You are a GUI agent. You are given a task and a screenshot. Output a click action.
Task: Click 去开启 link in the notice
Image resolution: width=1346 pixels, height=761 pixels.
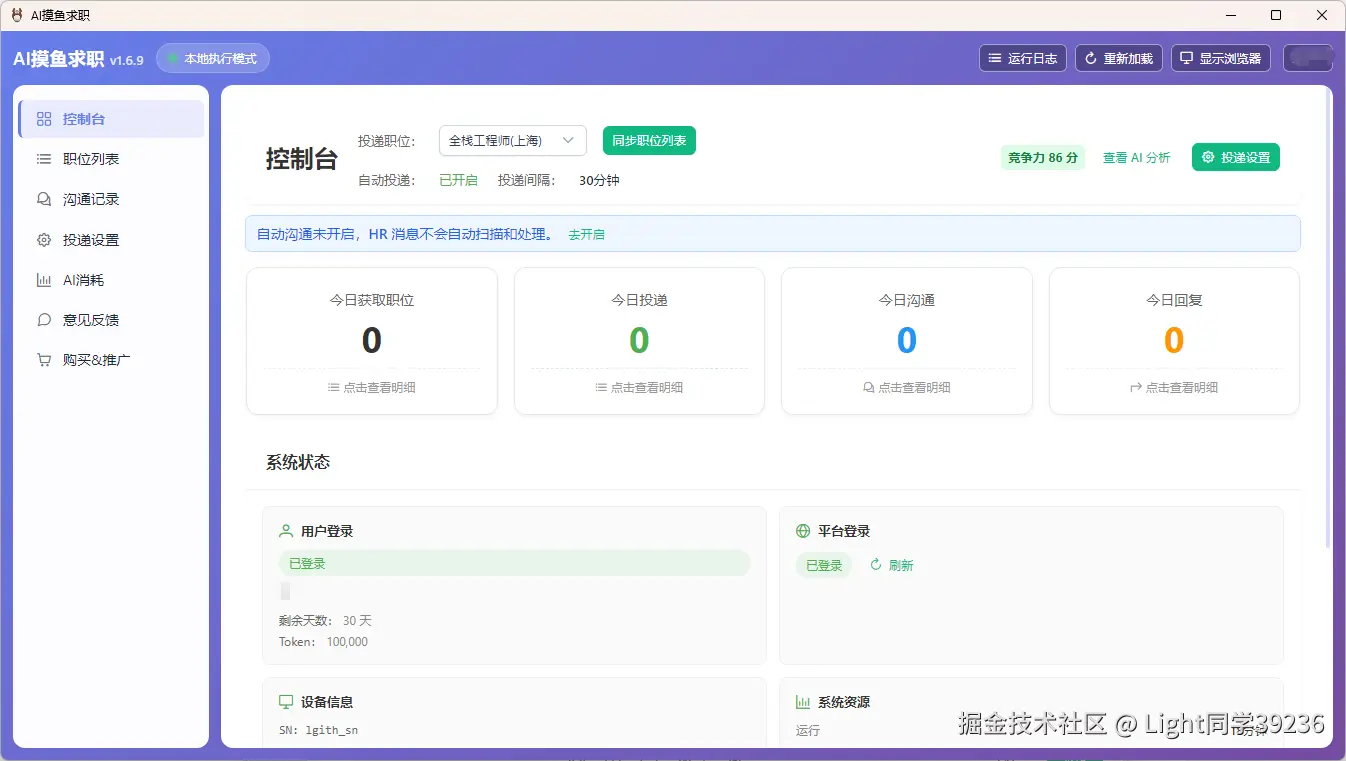586,234
